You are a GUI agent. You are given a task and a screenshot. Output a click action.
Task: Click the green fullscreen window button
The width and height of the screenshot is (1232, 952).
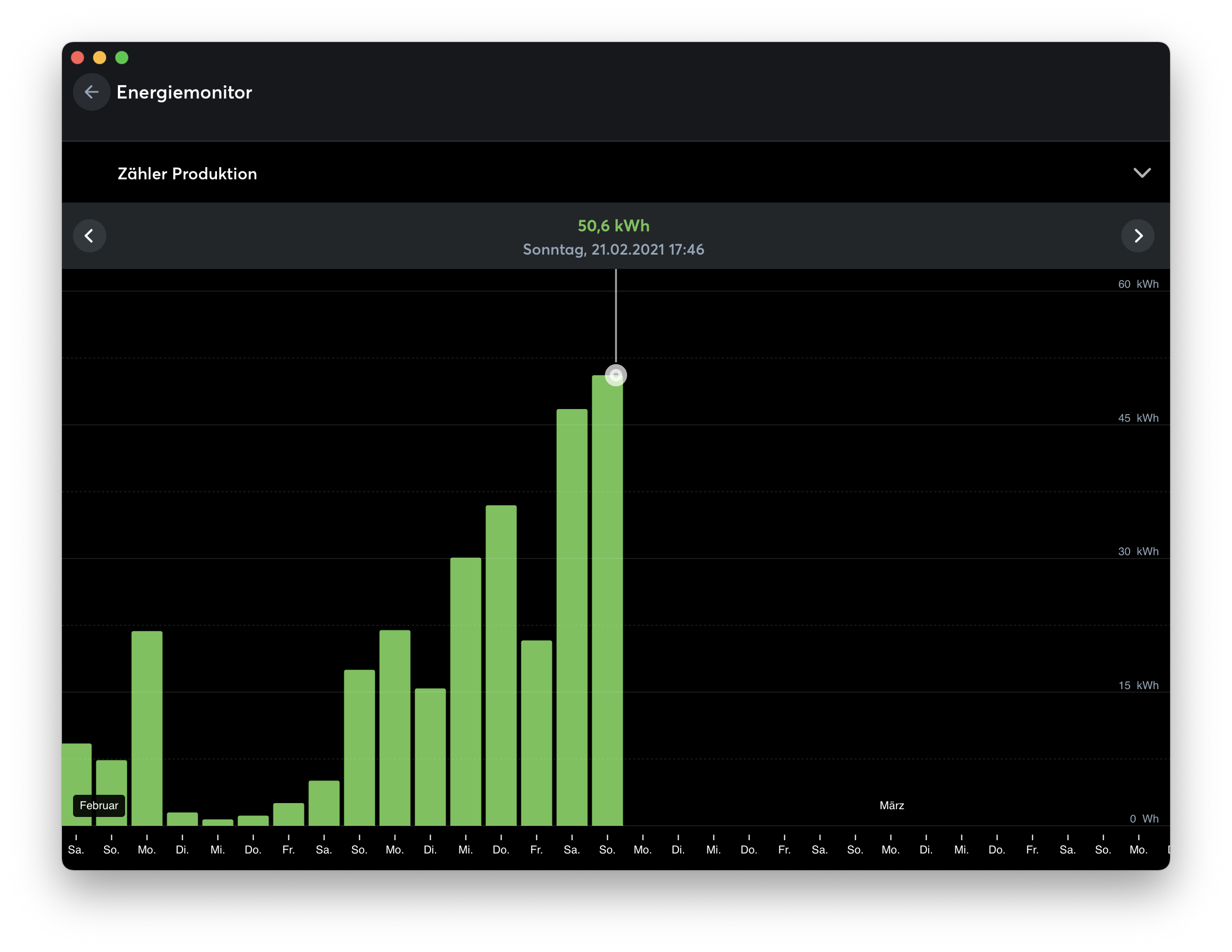[x=122, y=58]
